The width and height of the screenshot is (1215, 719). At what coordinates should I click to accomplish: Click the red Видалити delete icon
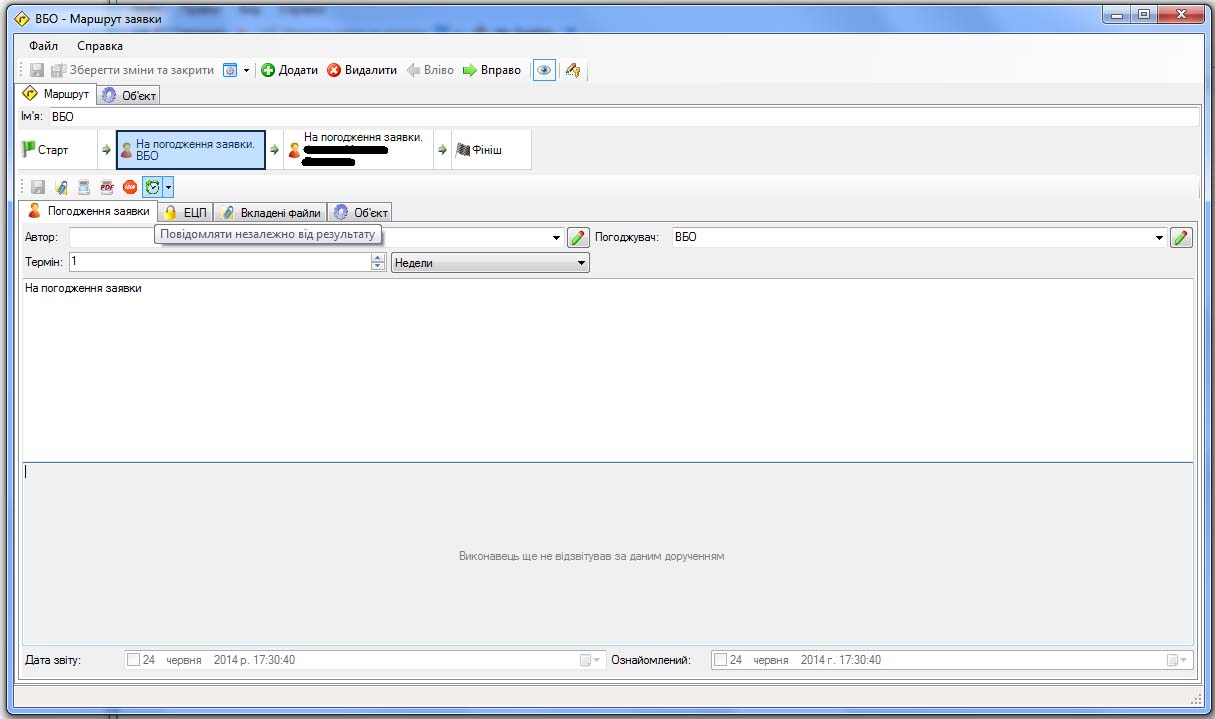[334, 70]
